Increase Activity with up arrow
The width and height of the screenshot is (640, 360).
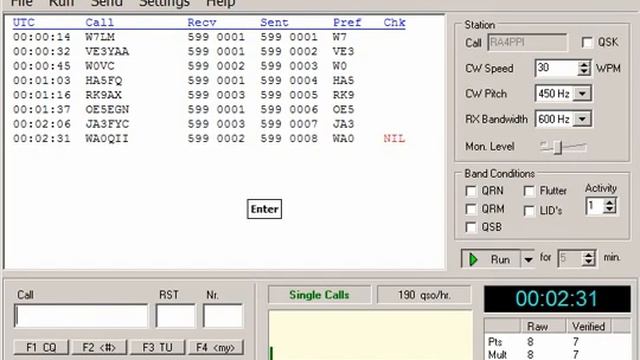(610, 203)
